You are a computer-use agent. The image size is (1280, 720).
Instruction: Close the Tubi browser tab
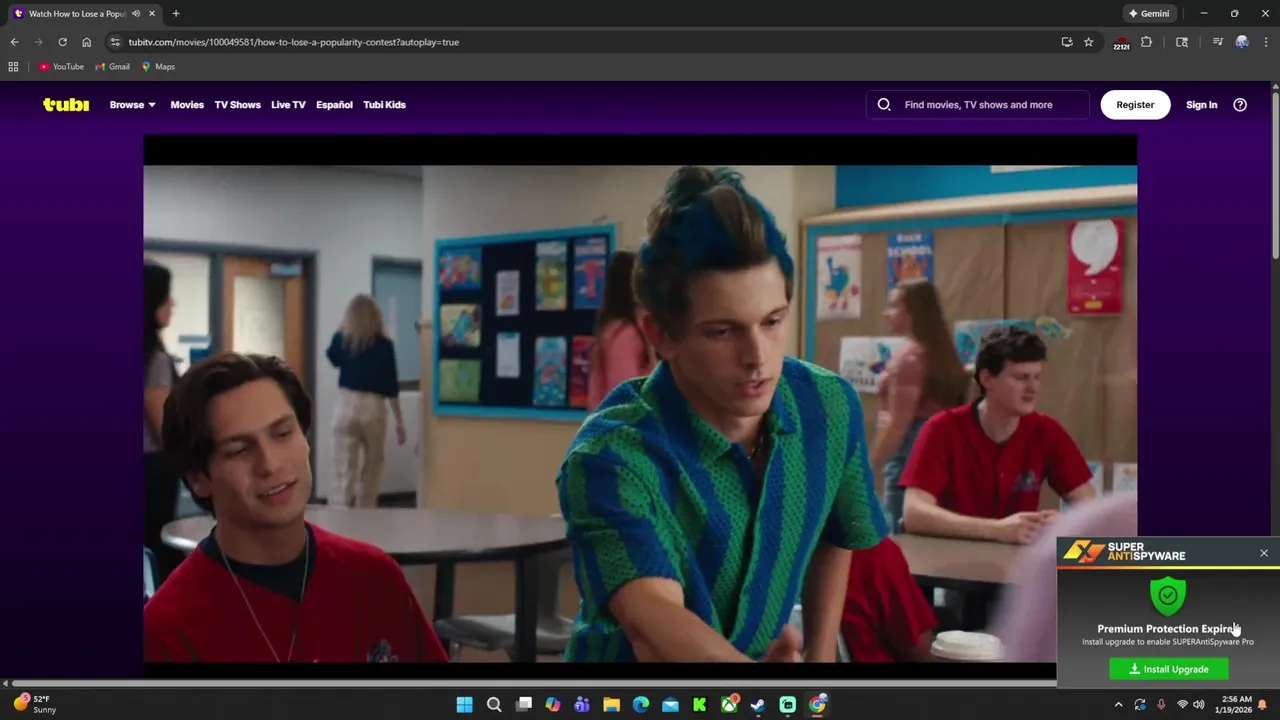[x=152, y=14]
